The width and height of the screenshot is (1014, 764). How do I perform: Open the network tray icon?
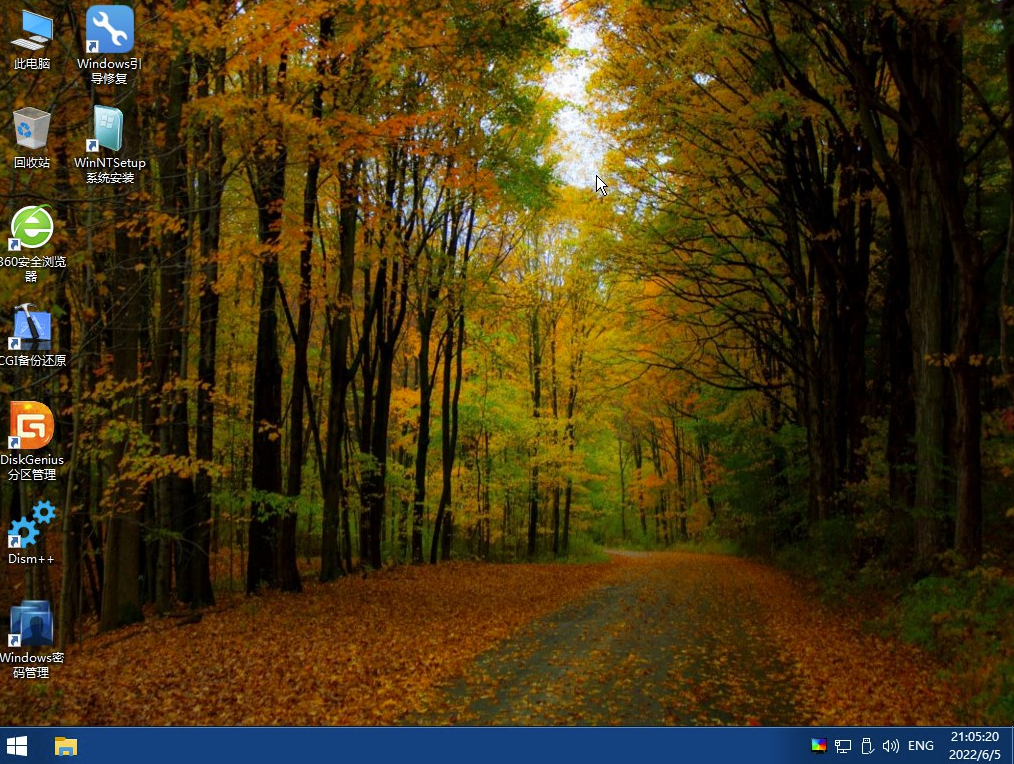pos(843,746)
